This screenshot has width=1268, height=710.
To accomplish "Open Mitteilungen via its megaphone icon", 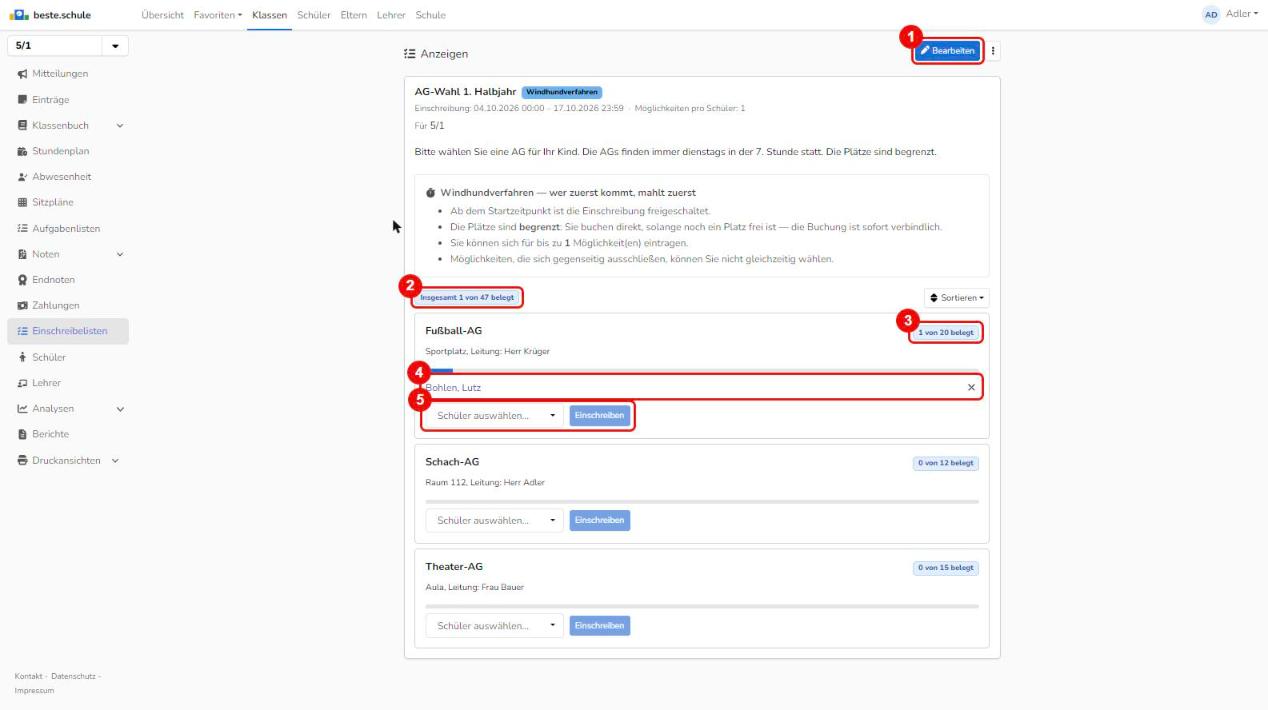I will pyautogui.click(x=23, y=74).
